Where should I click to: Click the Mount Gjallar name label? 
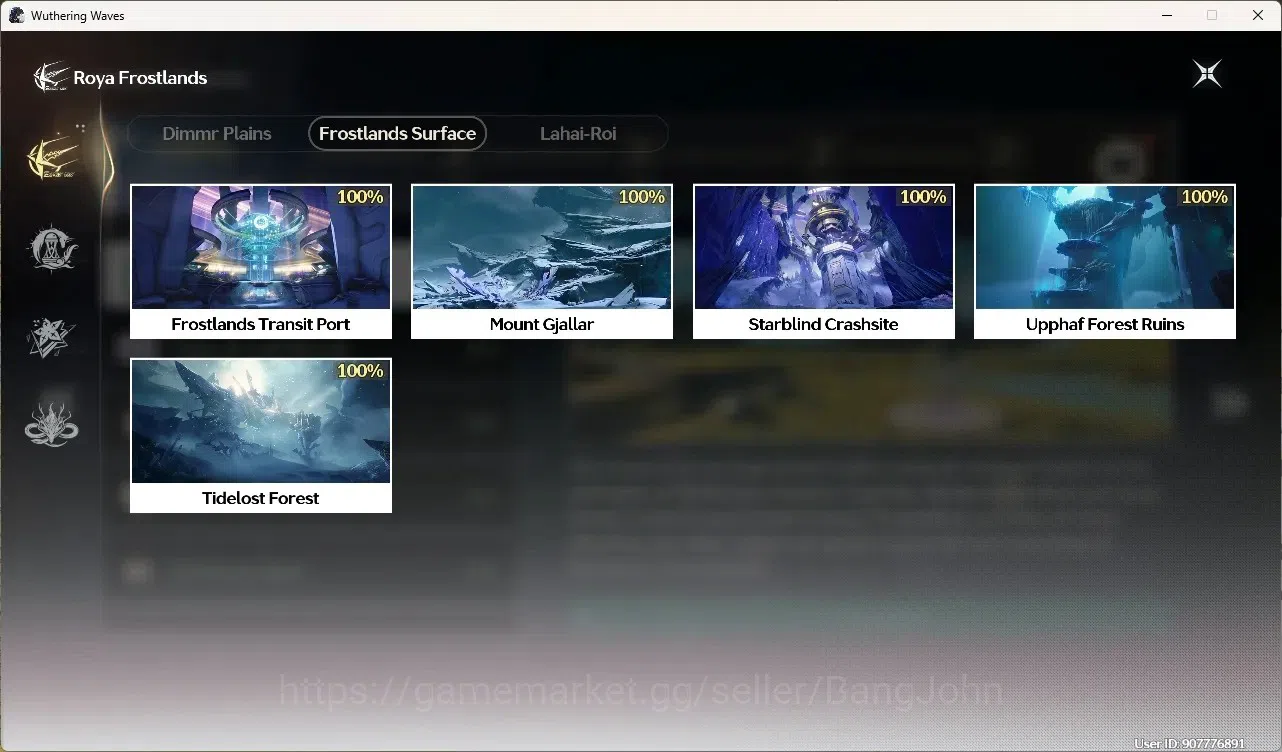[x=542, y=324]
